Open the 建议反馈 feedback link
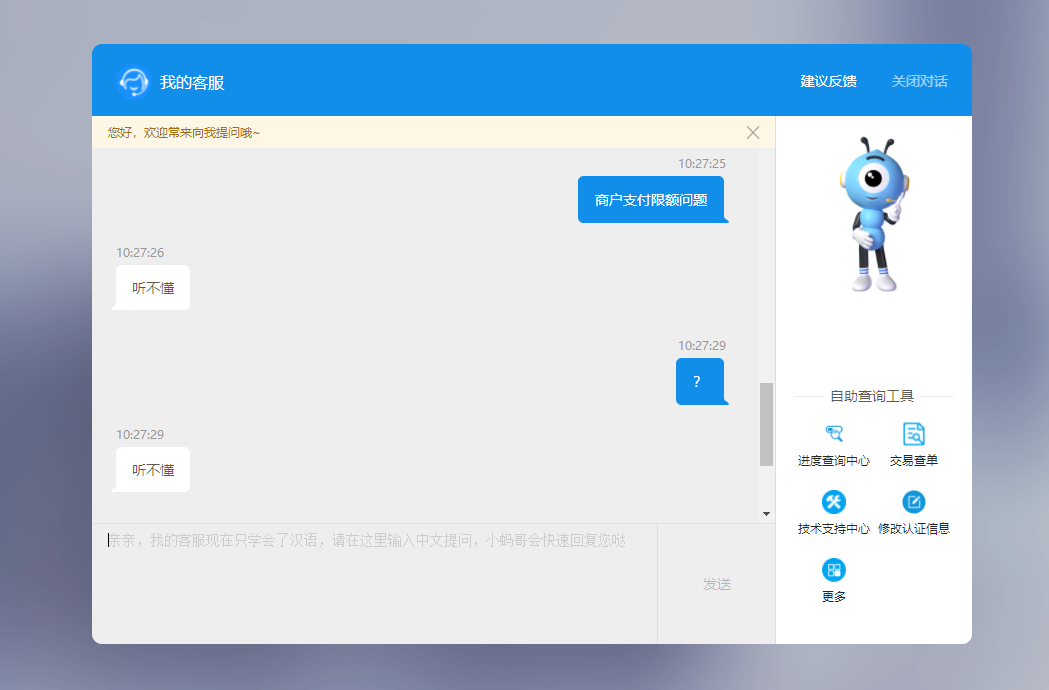The height and width of the screenshot is (690, 1049). pyautogui.click(x=828, y=81)
